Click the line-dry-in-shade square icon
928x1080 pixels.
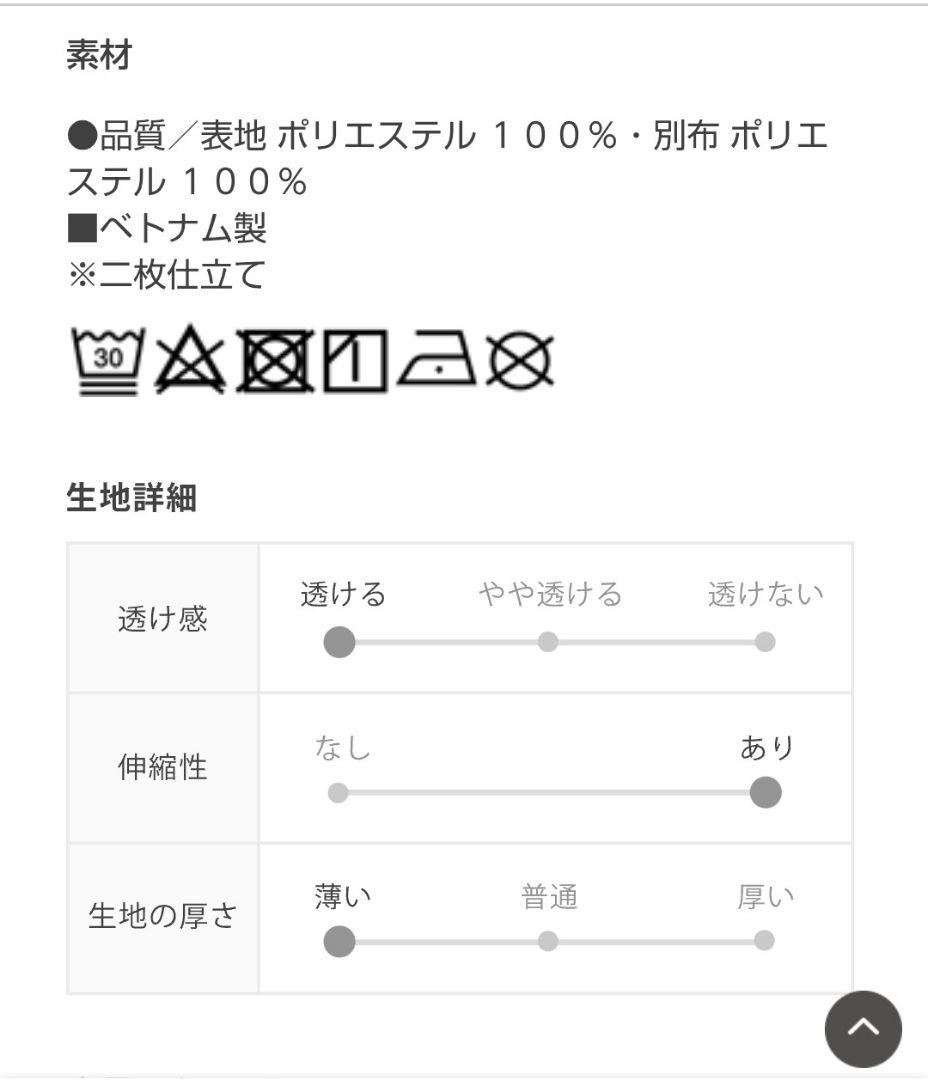(x=355, y=362)
